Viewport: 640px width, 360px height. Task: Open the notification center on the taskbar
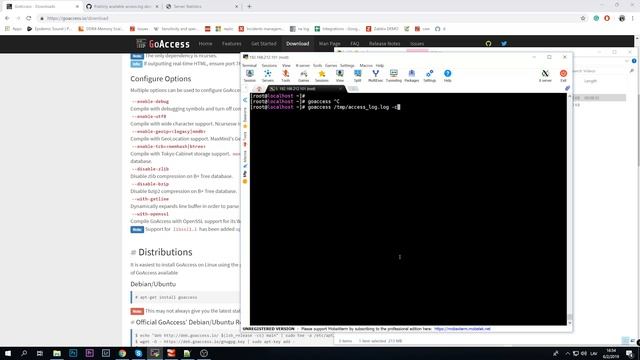coord(629,353)
